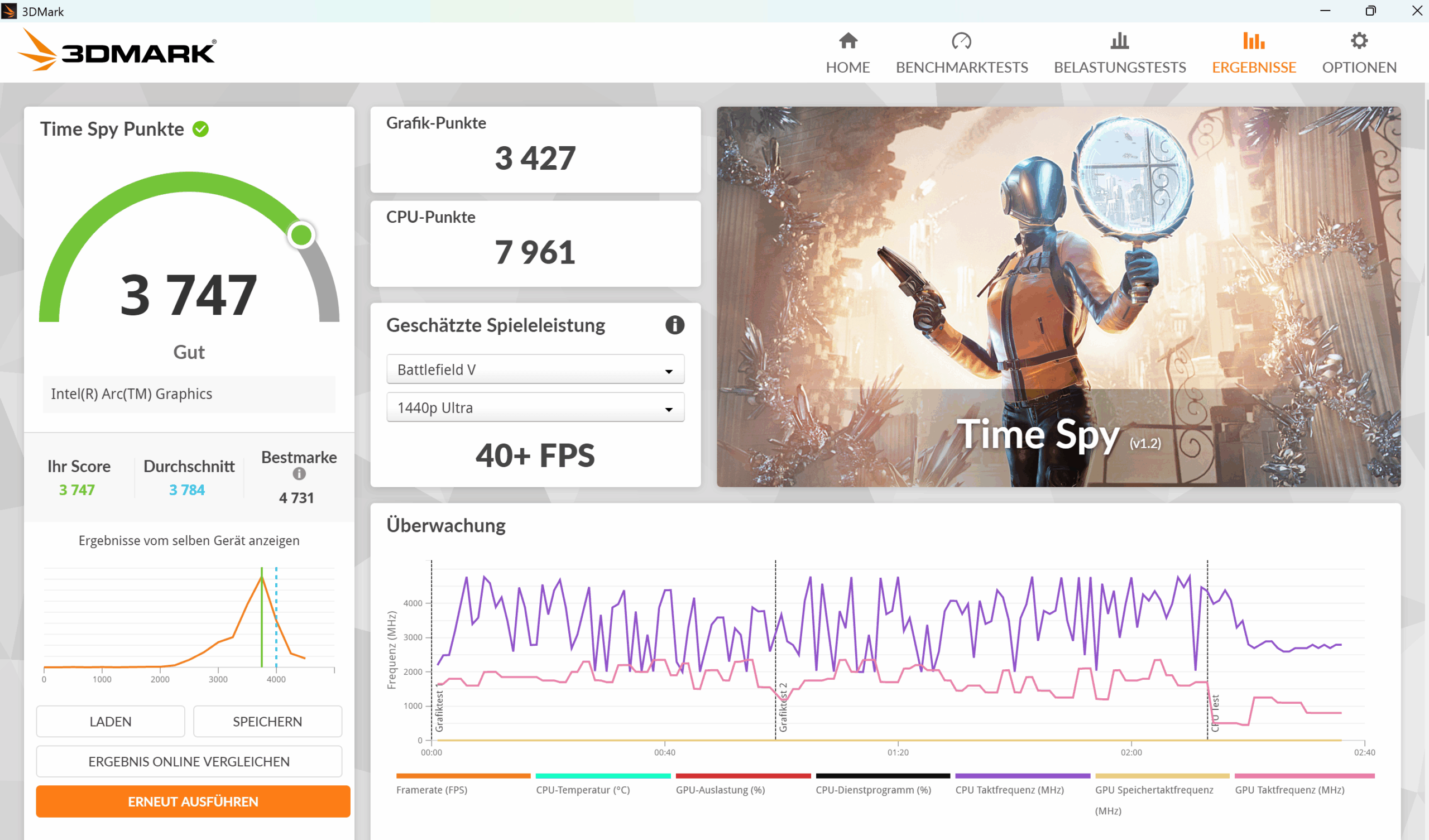Toggle the Framerate (FPS) legend entry
The width and height of the screenshot is (1429, 840).
click(x=431, y=790)
